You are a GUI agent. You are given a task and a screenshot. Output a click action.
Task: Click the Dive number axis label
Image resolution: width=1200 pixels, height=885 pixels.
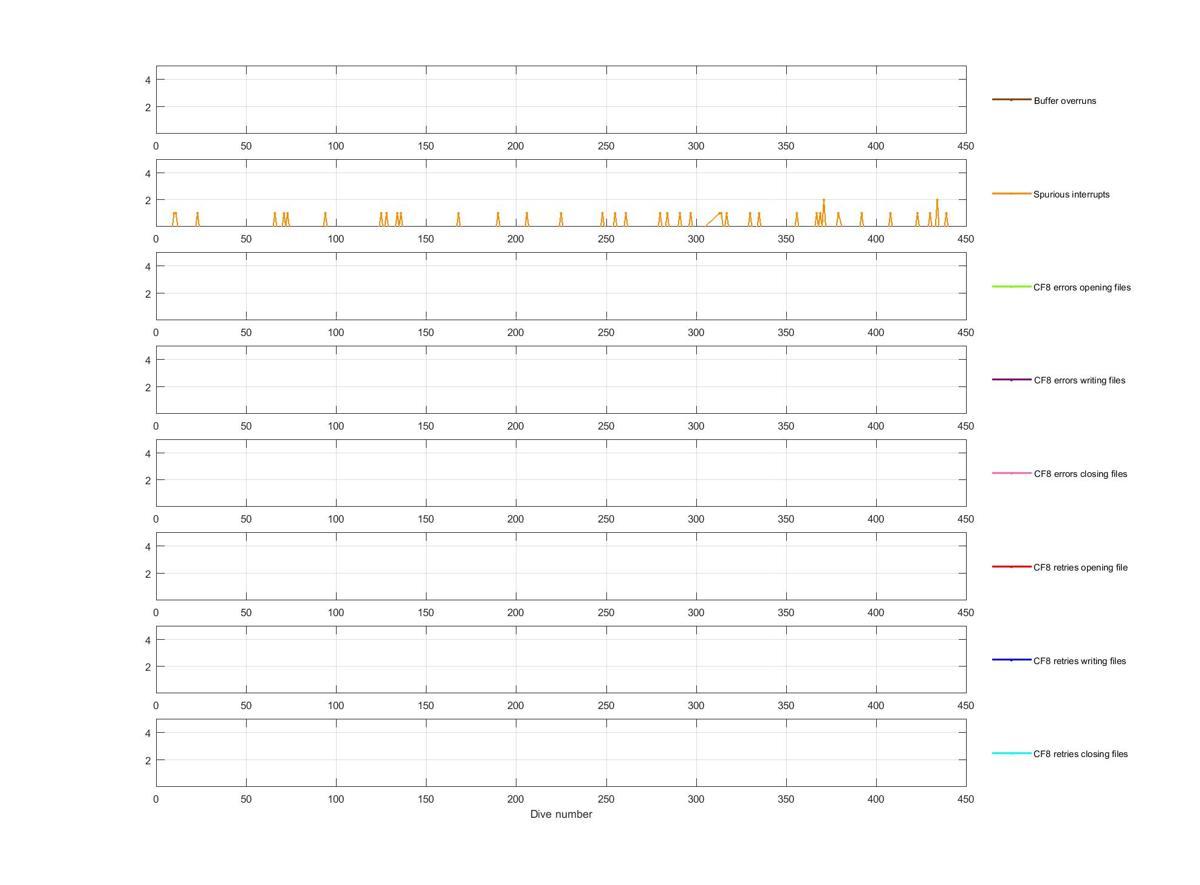[x=561, y=814]
